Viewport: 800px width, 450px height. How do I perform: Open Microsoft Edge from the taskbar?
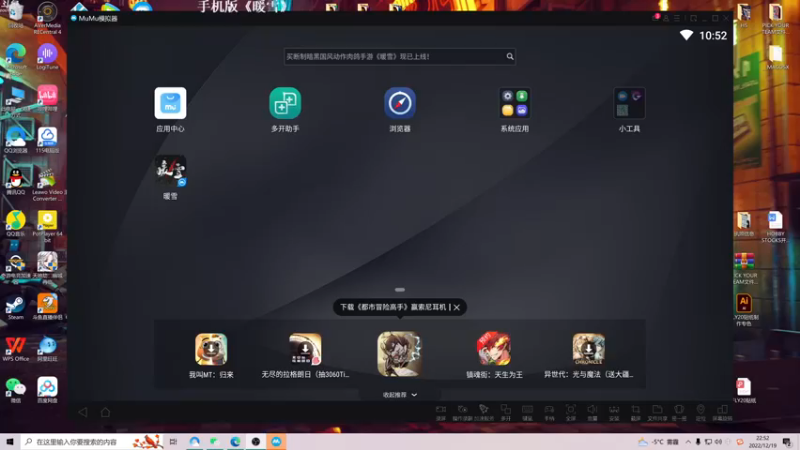point(235,441)
